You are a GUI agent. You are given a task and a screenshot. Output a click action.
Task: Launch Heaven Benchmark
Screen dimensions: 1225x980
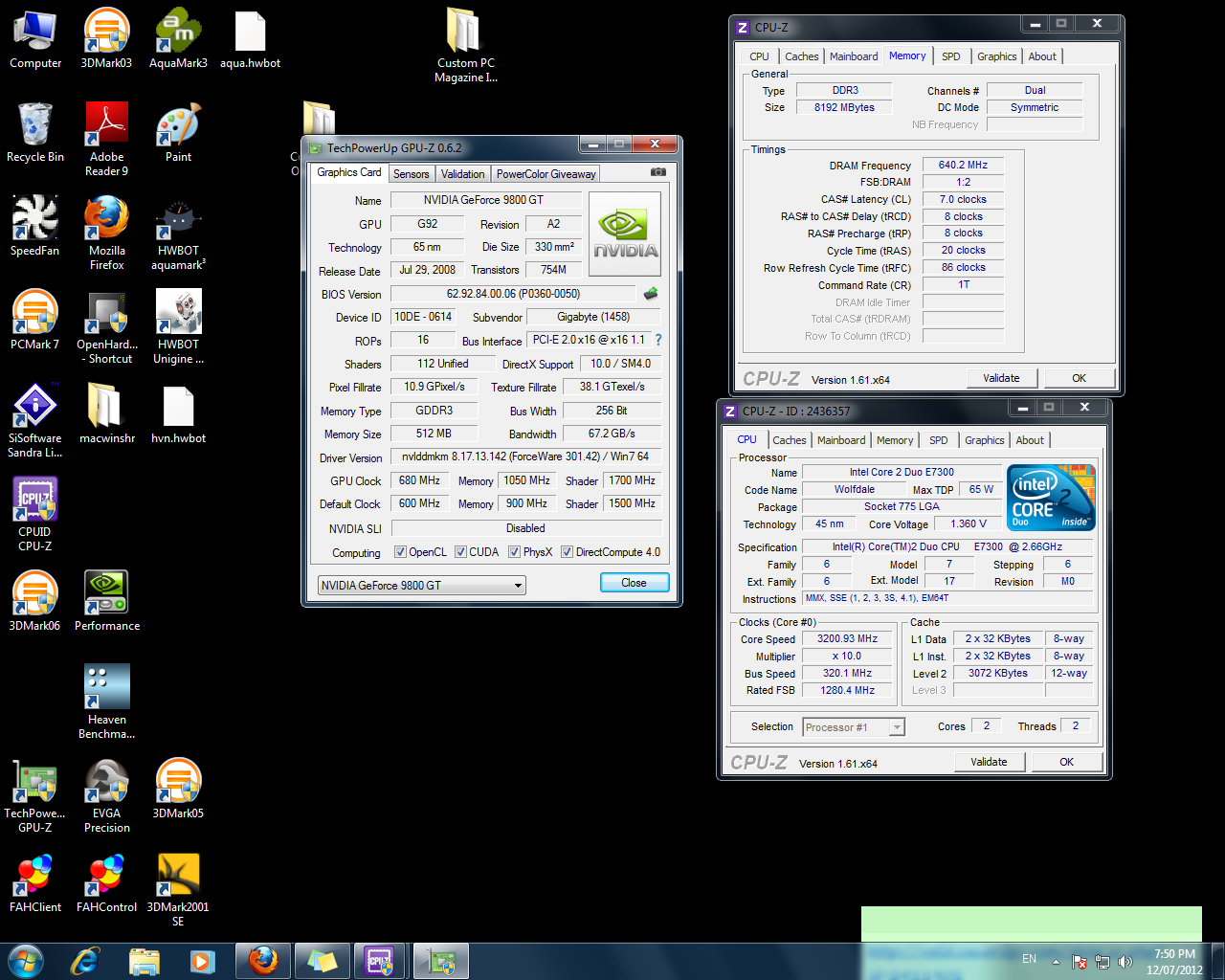(x=106, y=702)
